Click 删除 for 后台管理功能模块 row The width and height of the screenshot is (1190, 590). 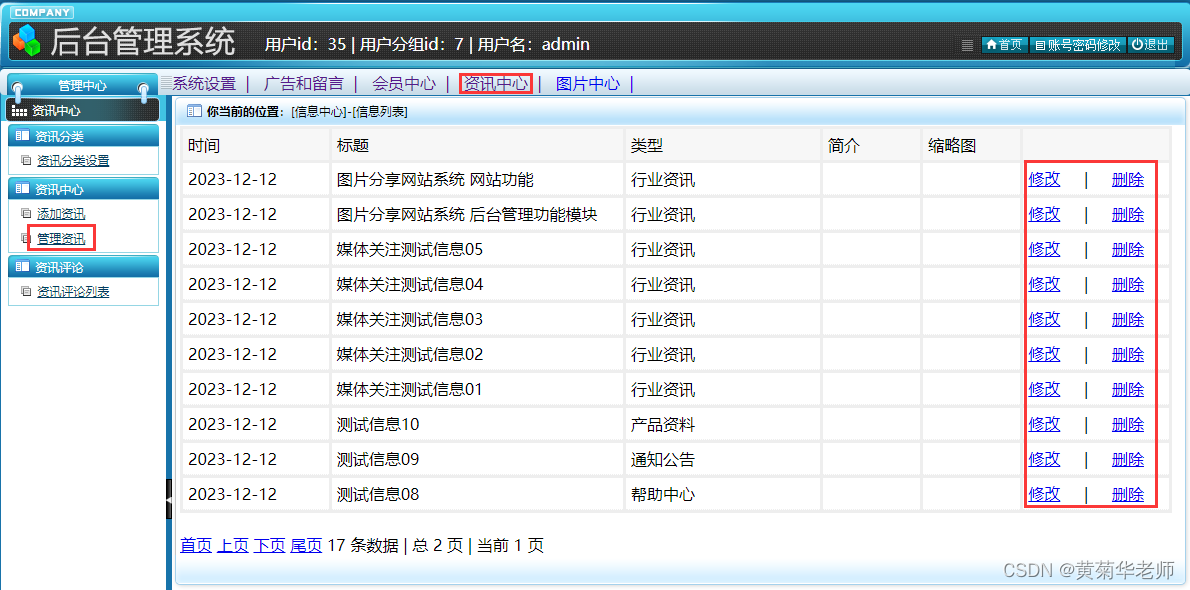click(x=1128, y=215)
